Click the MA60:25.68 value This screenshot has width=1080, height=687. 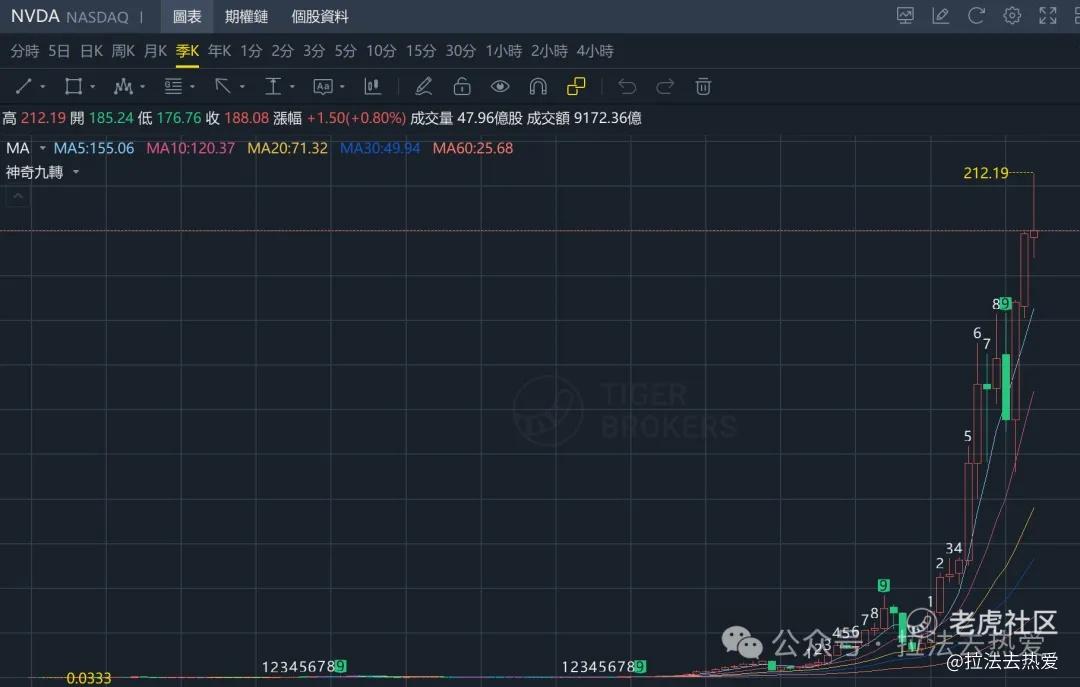point(472,148)
